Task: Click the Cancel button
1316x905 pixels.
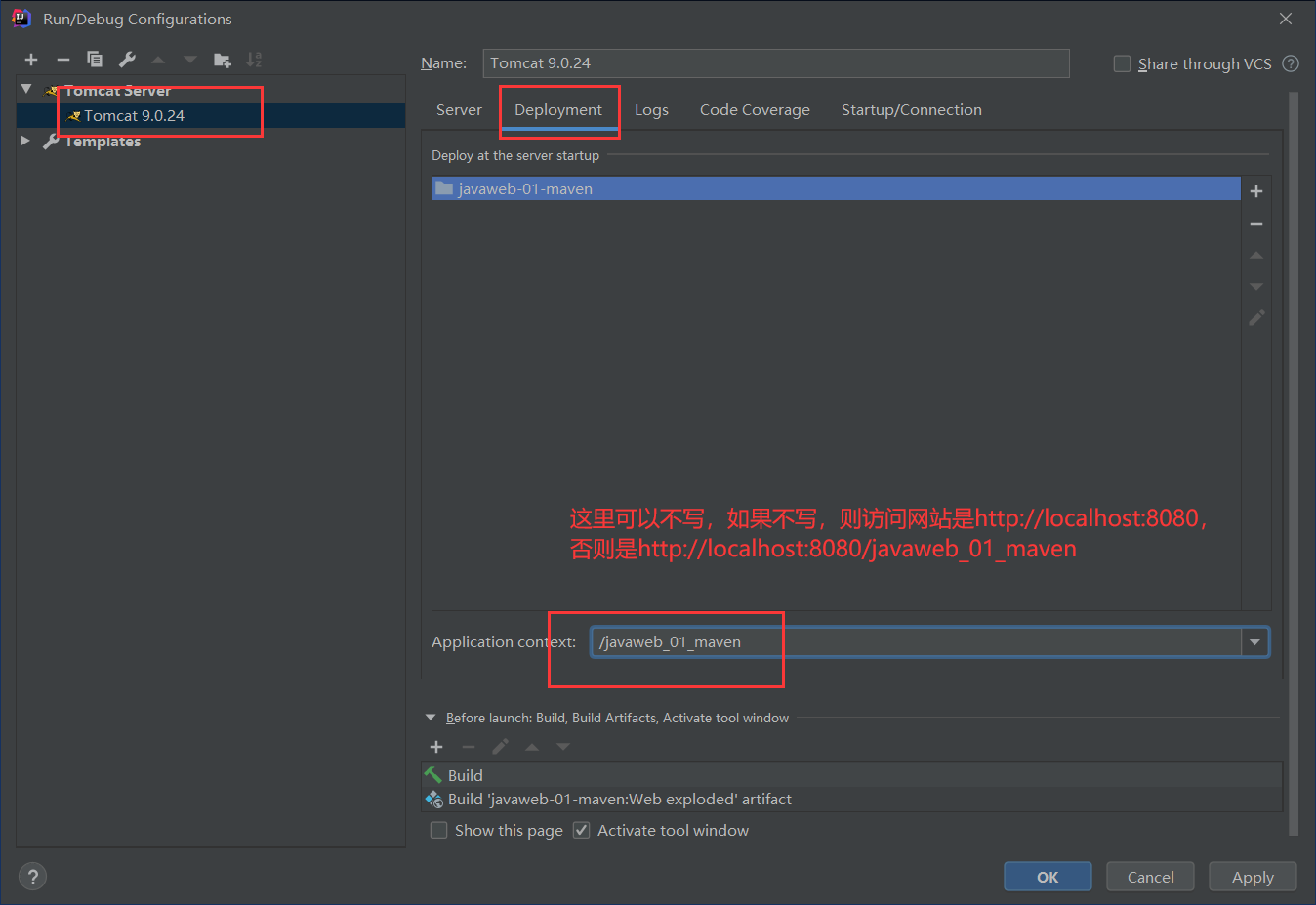Action: 1150,877
